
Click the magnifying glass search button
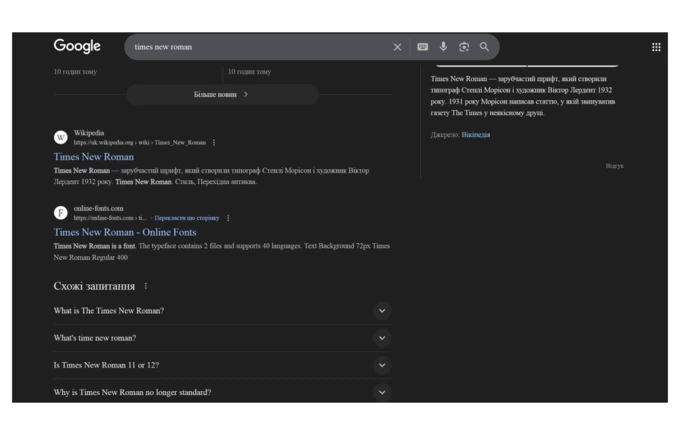point(485,47)
